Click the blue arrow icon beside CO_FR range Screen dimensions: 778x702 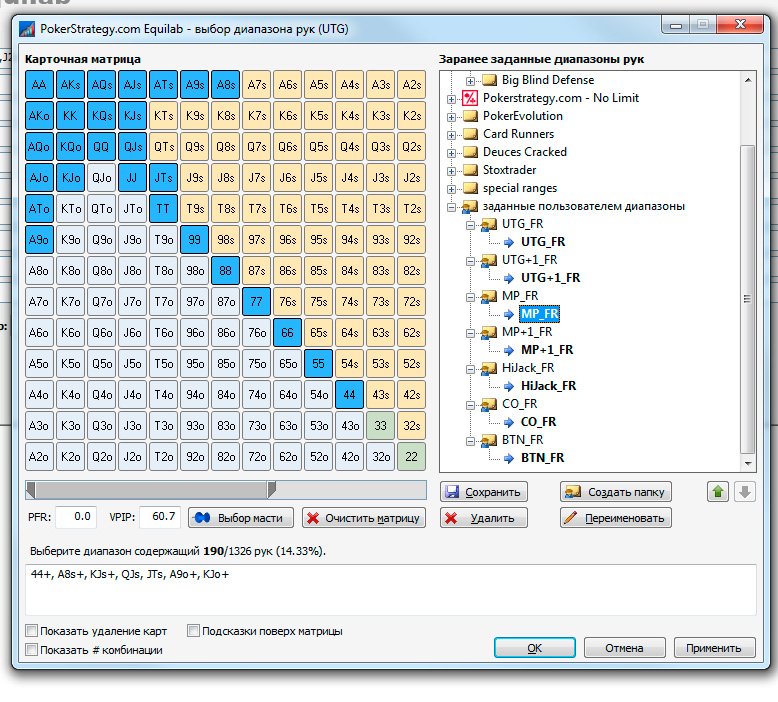tap(509, 422)
